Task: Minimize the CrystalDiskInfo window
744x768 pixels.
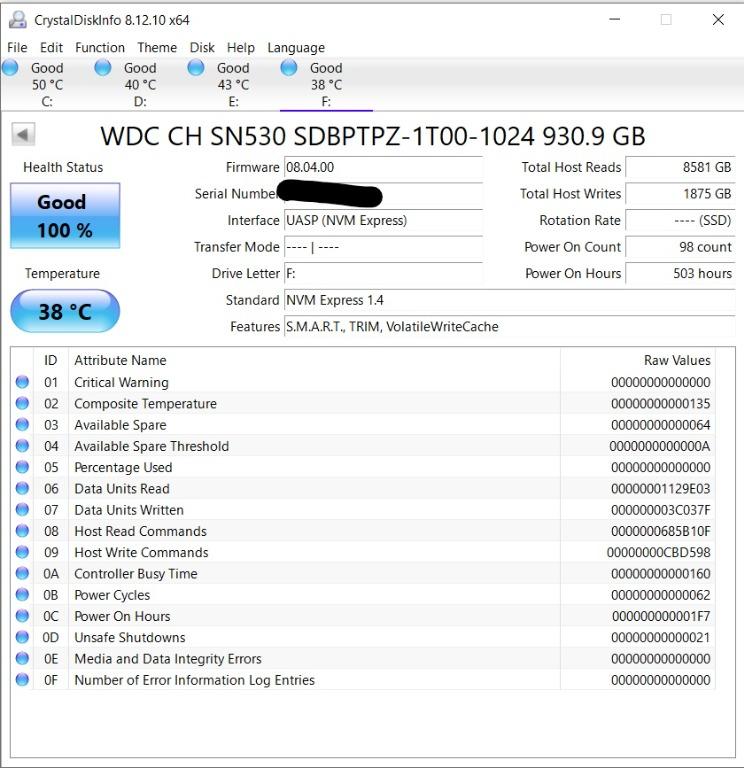Action: point(615,20)
